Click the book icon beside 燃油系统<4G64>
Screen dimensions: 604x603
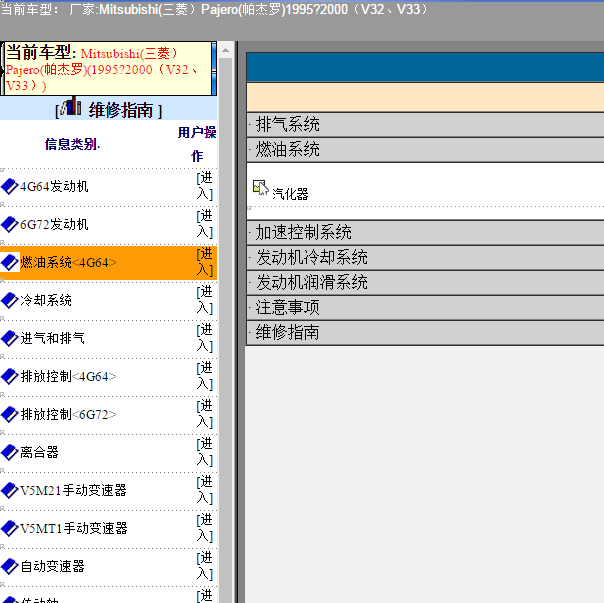[x=10, y=263]
